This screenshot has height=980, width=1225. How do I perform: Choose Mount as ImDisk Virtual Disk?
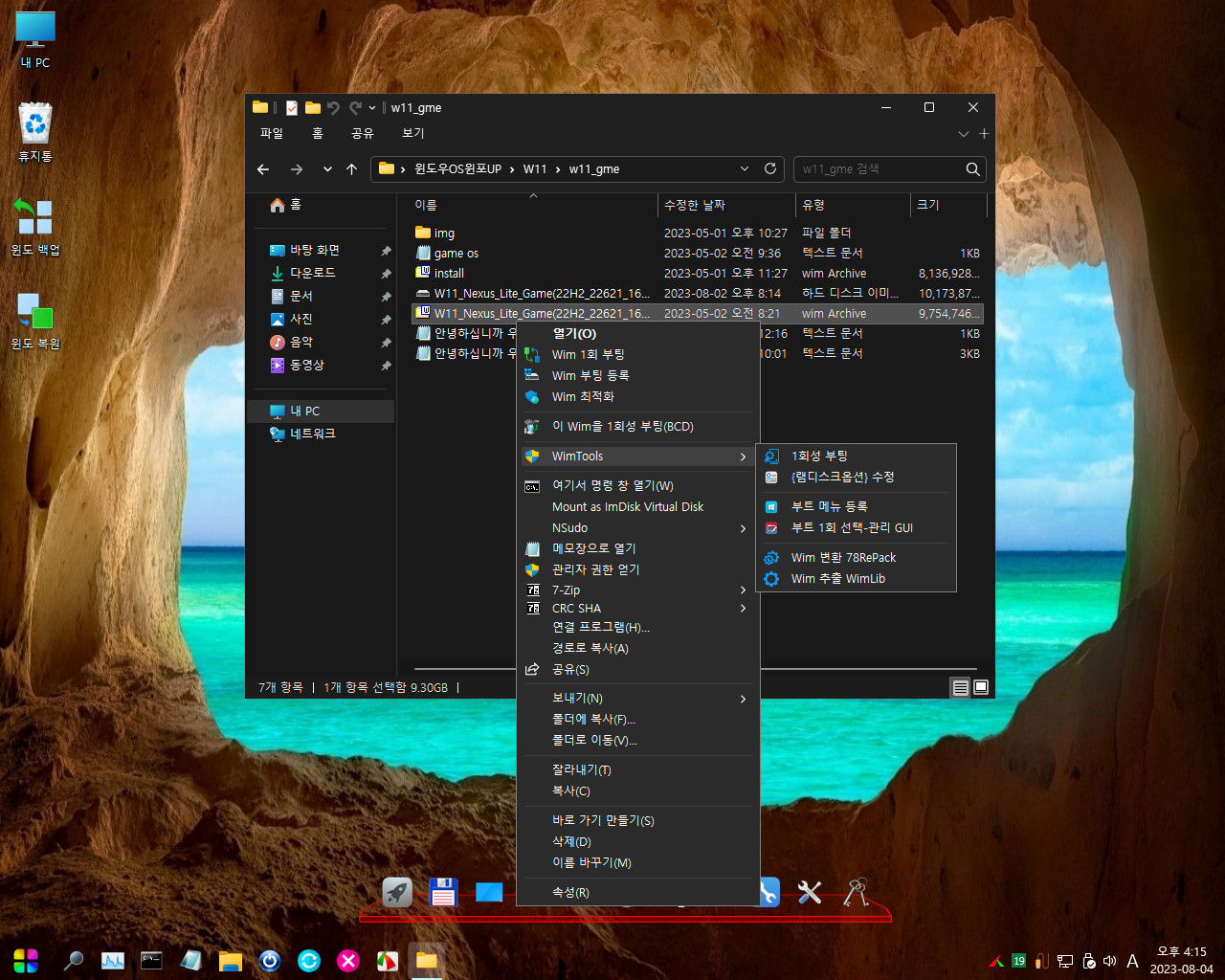click(x=637, y=507)
